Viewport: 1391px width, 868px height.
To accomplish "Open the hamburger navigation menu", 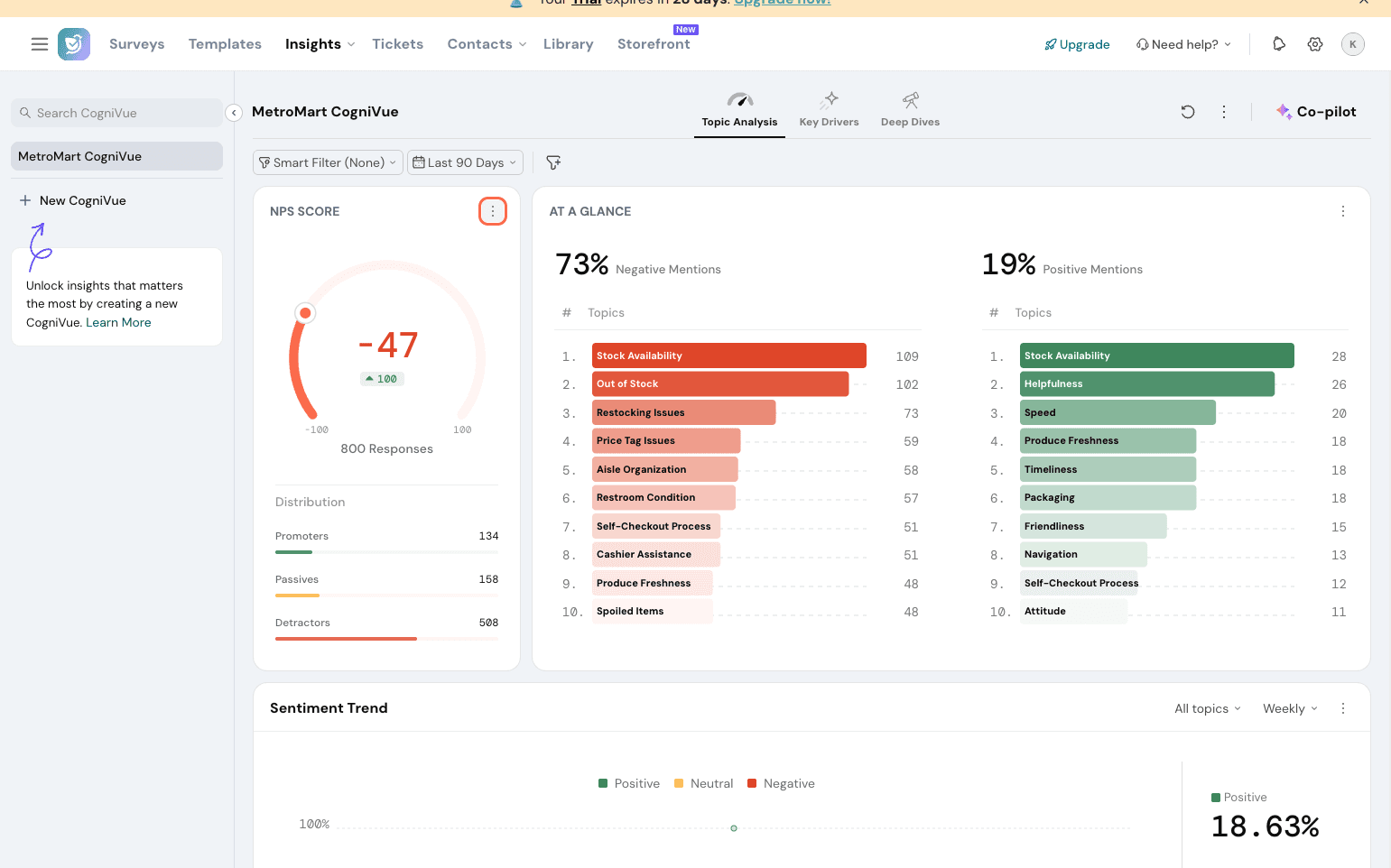I will click(40, 44).
